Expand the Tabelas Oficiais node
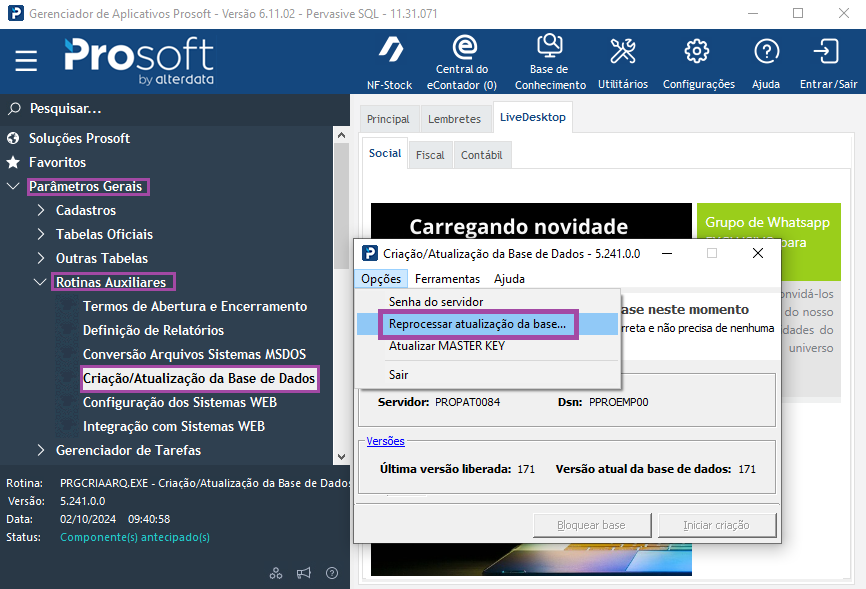This screenshot has height=589, width=866. coord(41,234)
